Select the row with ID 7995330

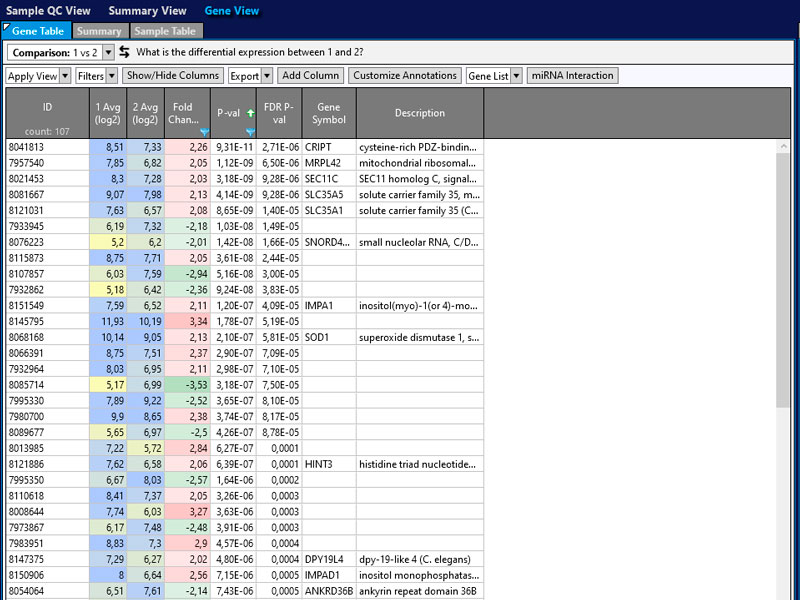pyautogui.click(x=245, y=401)
